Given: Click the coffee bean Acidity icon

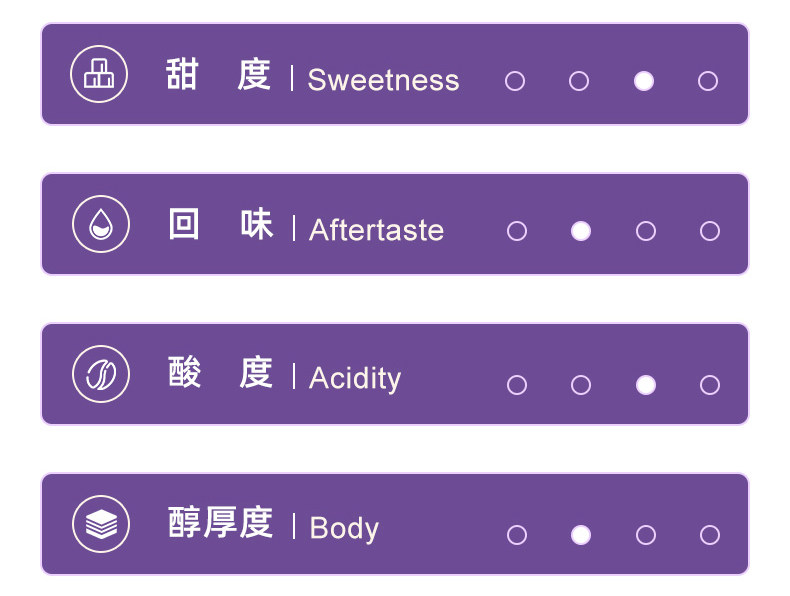Looking at the screenshot, I should point(101,374).
